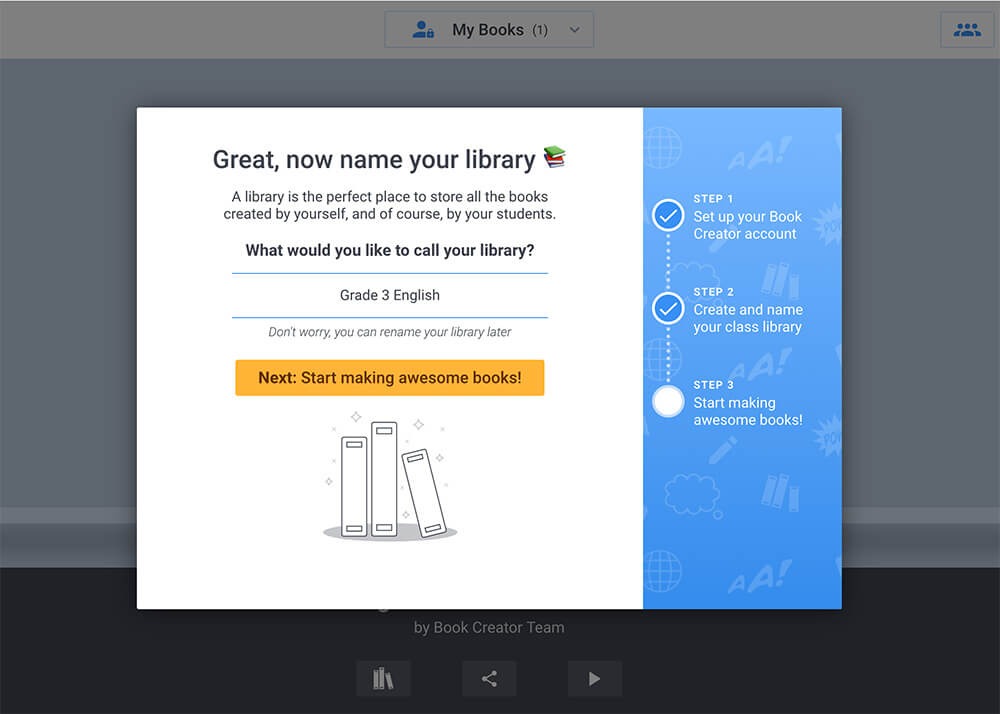Click the locked-user icon beside My Books
Image resolution: width=1000 pixels, height=714 pixels.
pos(423,29)
